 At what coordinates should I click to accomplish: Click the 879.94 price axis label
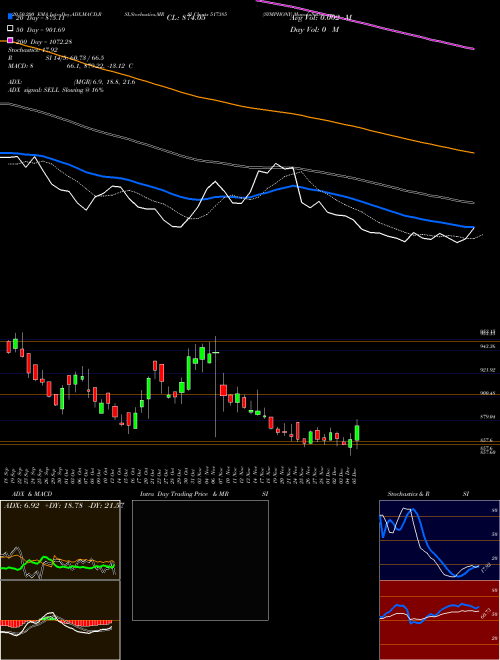click(x=488, y=417)
